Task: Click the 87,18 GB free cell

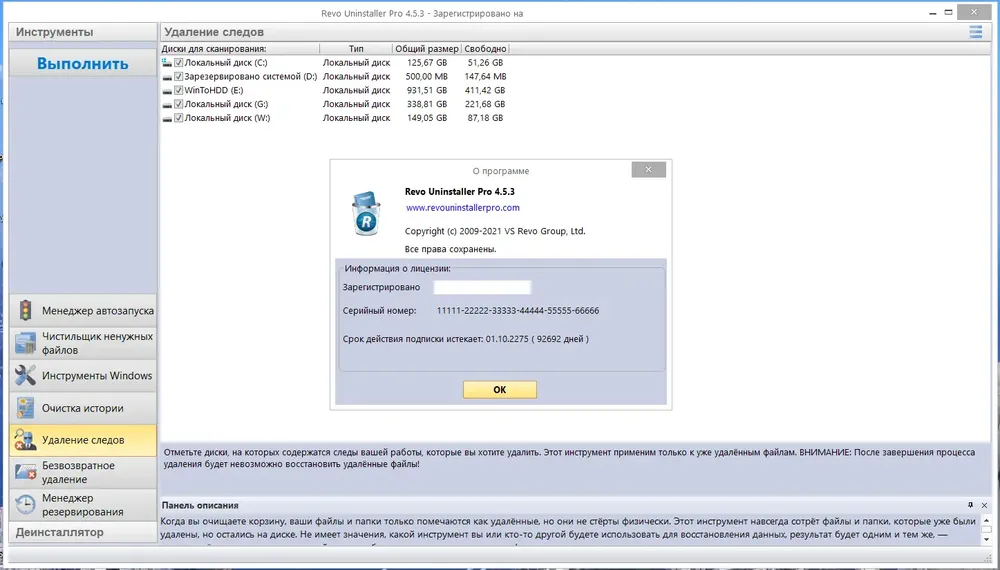Action: point(485,118)
